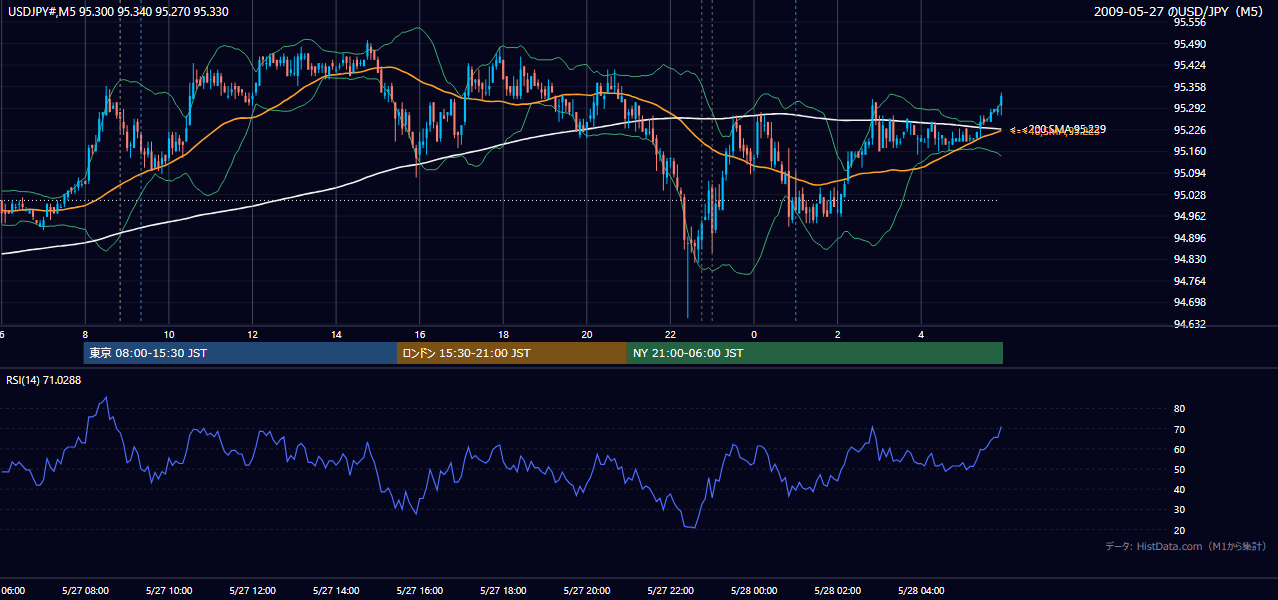Click hour label 20 under price chart
Viewport: 1278px width, 600px height.
coord(586,335)
